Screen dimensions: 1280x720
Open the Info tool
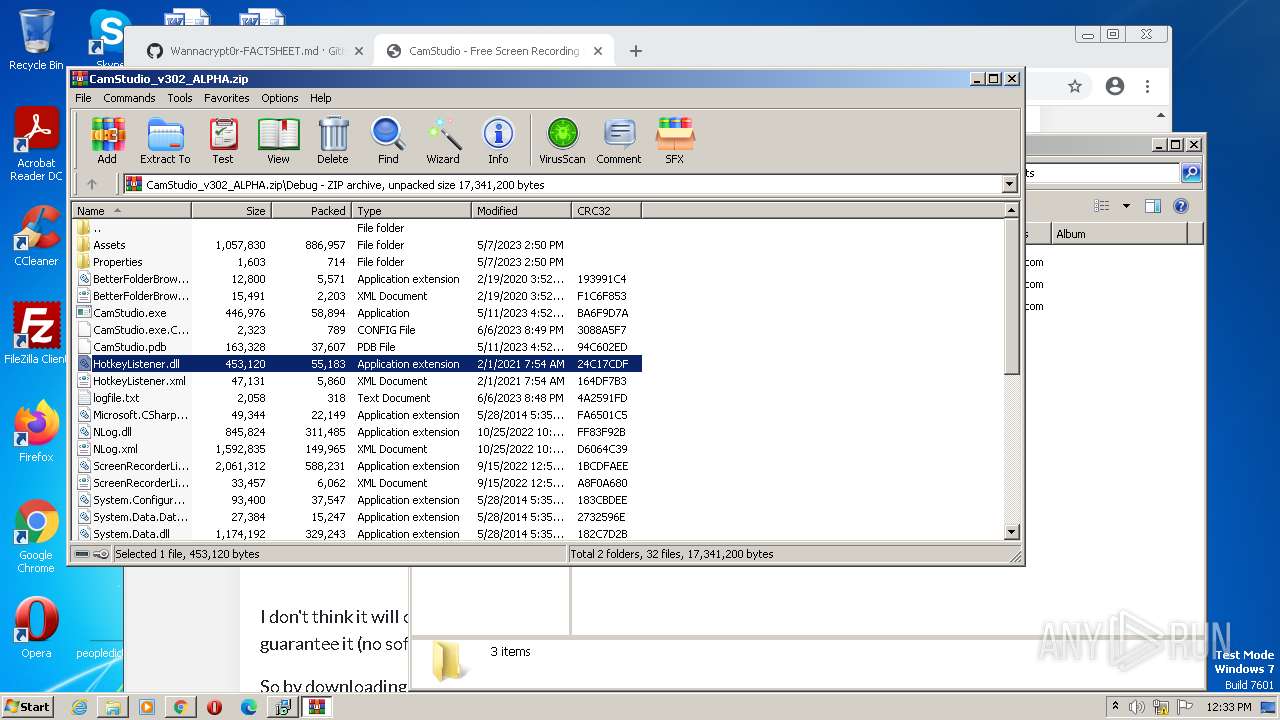(x=498, y=140)
